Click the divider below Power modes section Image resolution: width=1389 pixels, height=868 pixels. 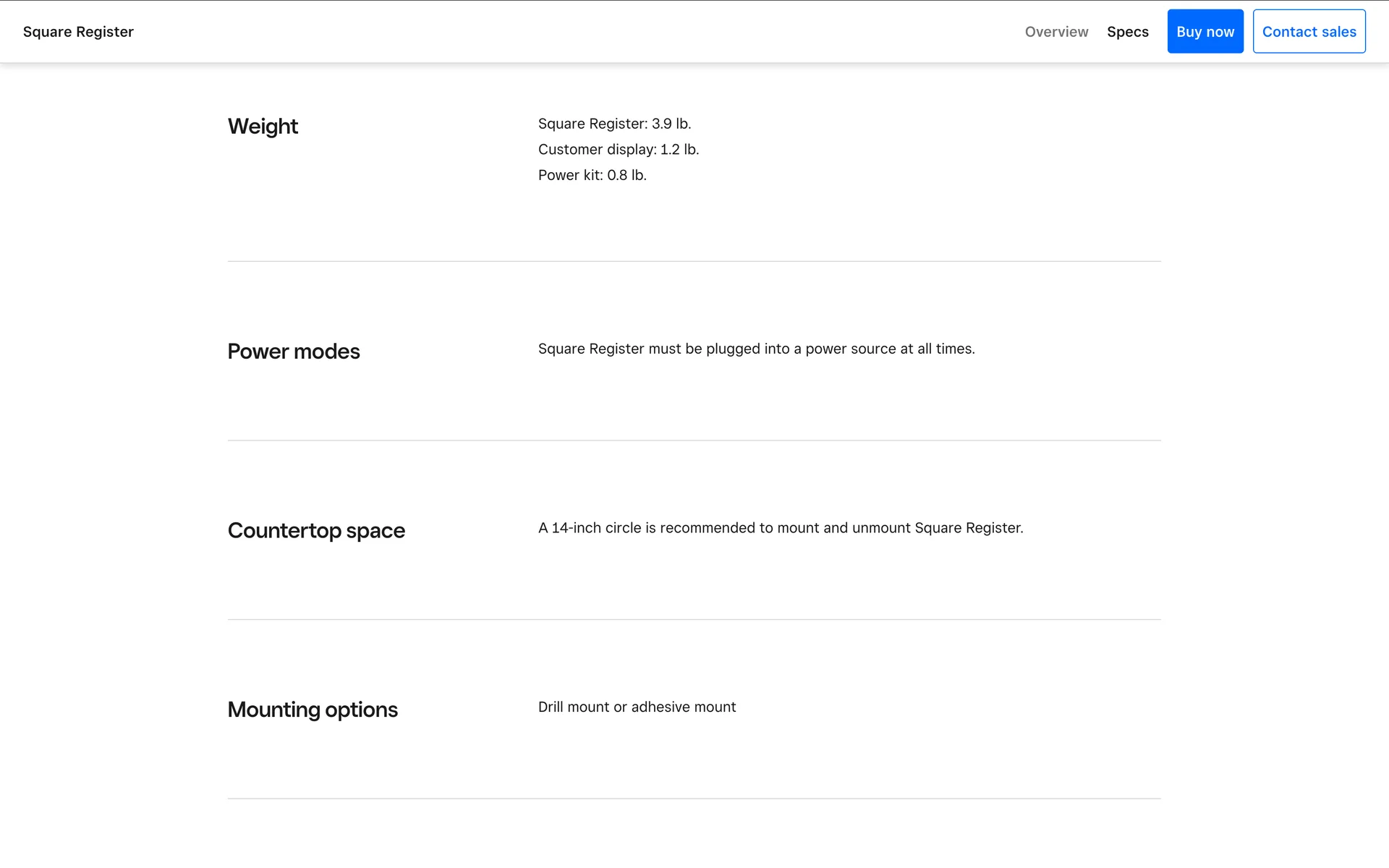tap(694, 441)
